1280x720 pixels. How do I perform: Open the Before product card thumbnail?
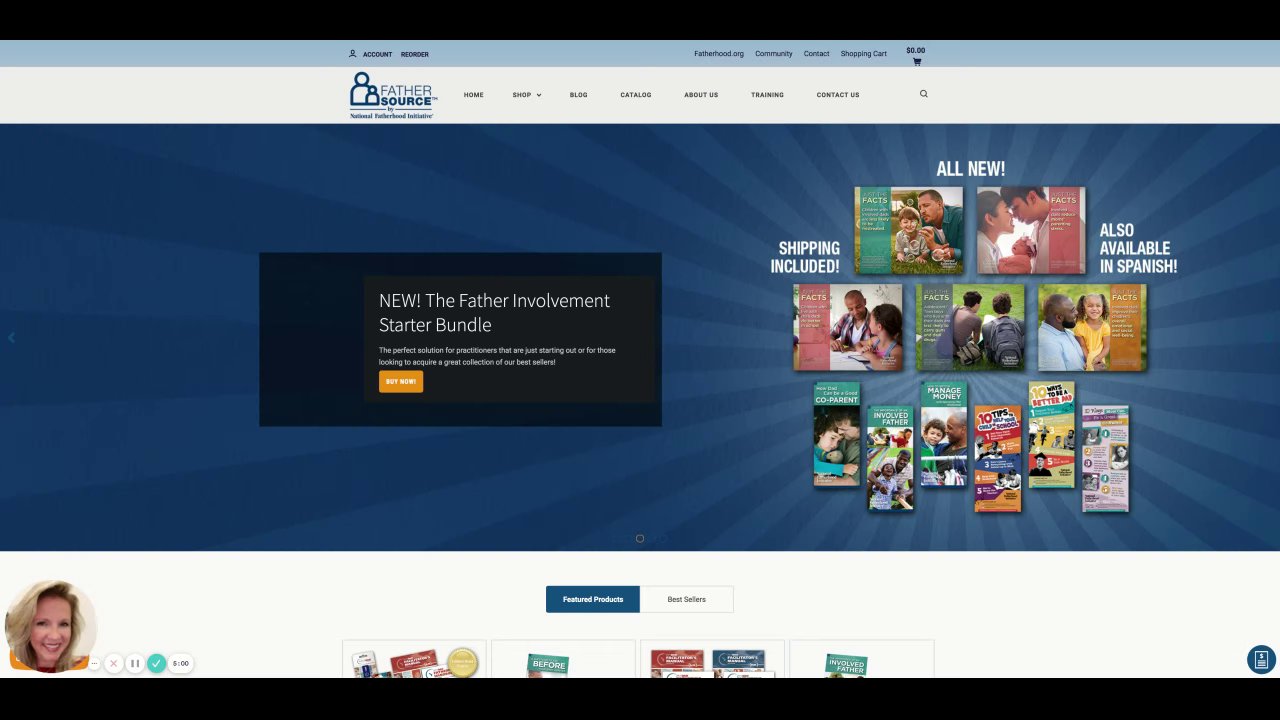coord(563,659)
